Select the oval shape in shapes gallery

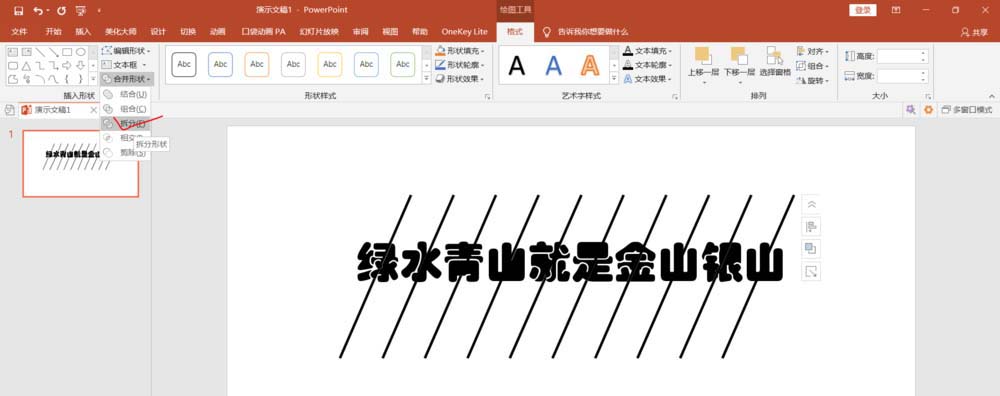point(81,52)
